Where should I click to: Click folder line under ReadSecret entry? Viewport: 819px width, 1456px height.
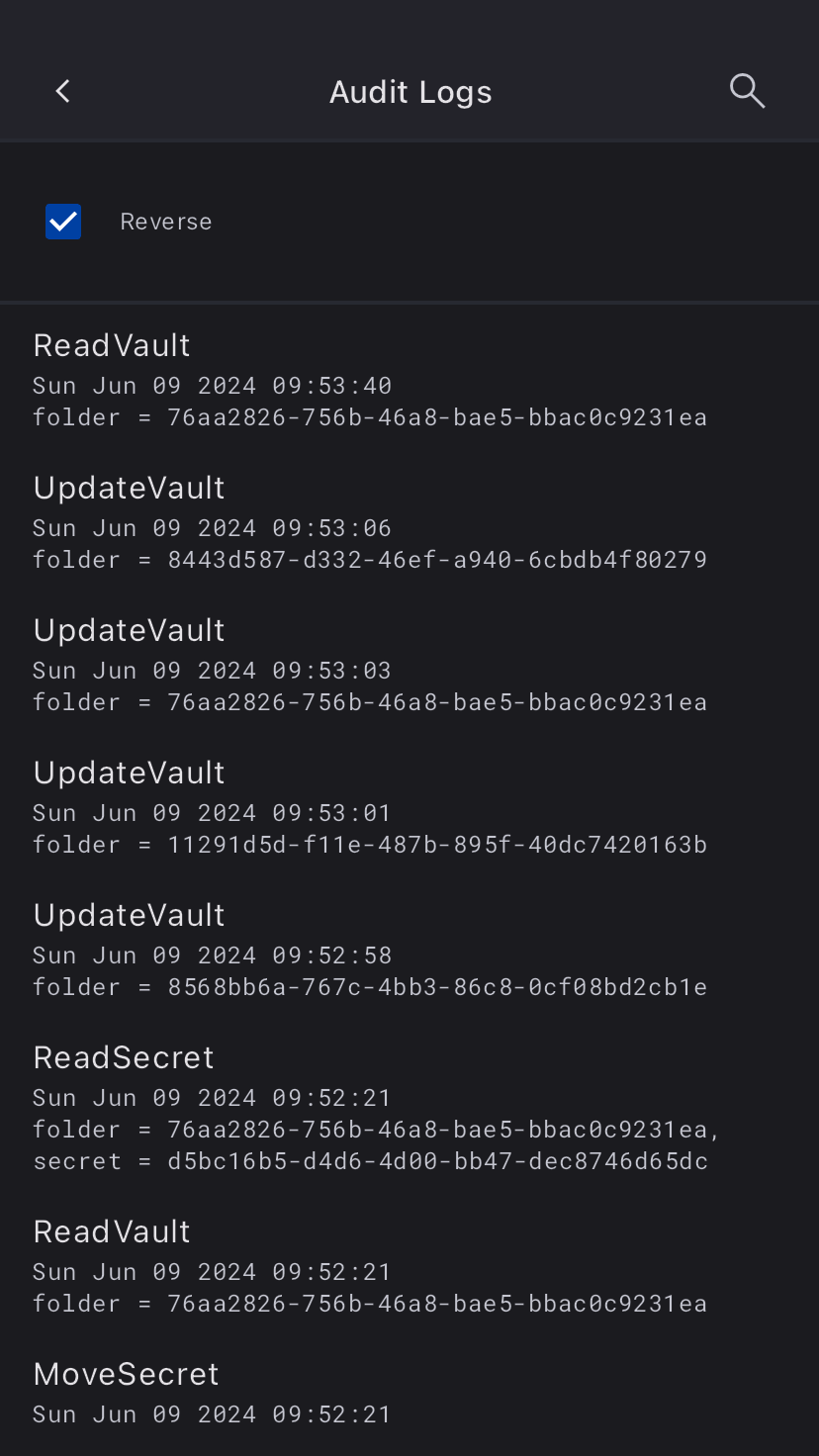[x=377, y=1130]
